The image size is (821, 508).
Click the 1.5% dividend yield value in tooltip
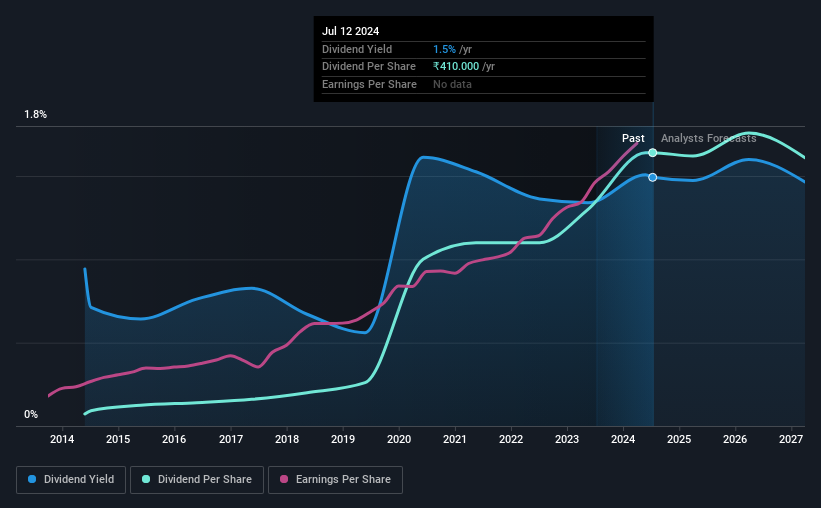[x=445, y=49]
